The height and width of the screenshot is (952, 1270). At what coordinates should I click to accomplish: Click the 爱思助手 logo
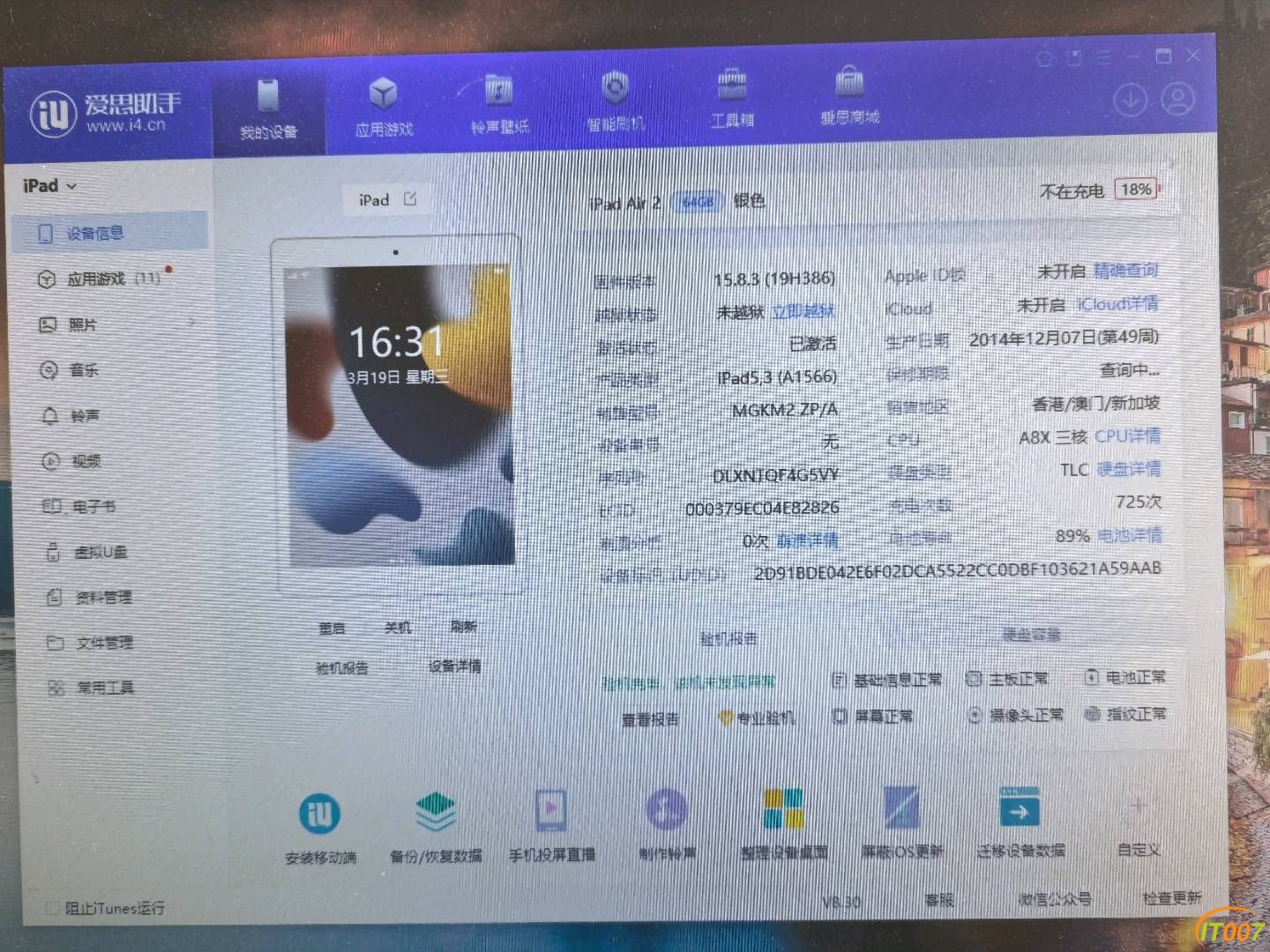click(106, 113)
